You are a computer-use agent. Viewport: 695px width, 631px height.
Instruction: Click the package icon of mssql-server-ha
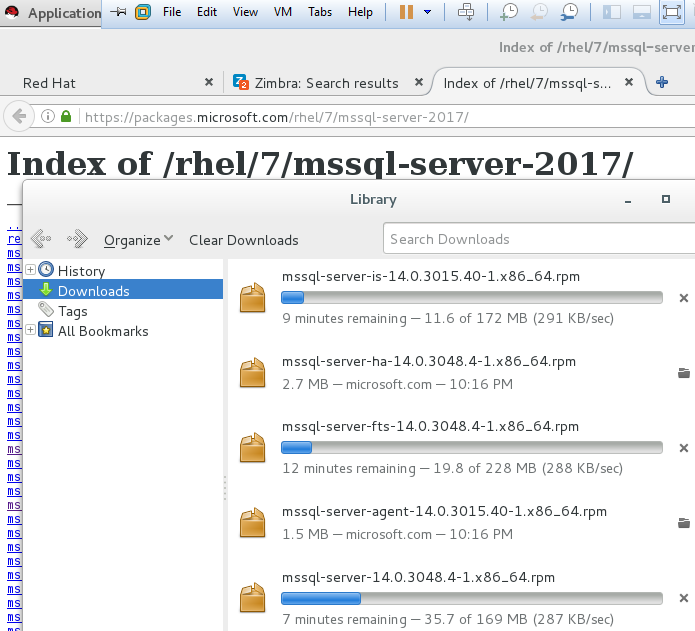[x=253, y=373]
